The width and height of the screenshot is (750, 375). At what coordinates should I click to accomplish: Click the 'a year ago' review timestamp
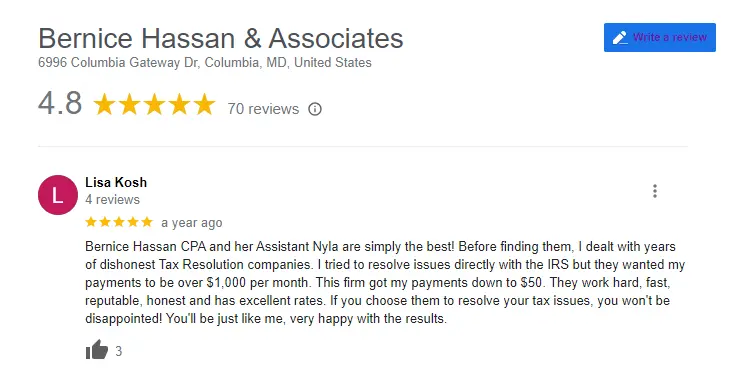point(192,223)
